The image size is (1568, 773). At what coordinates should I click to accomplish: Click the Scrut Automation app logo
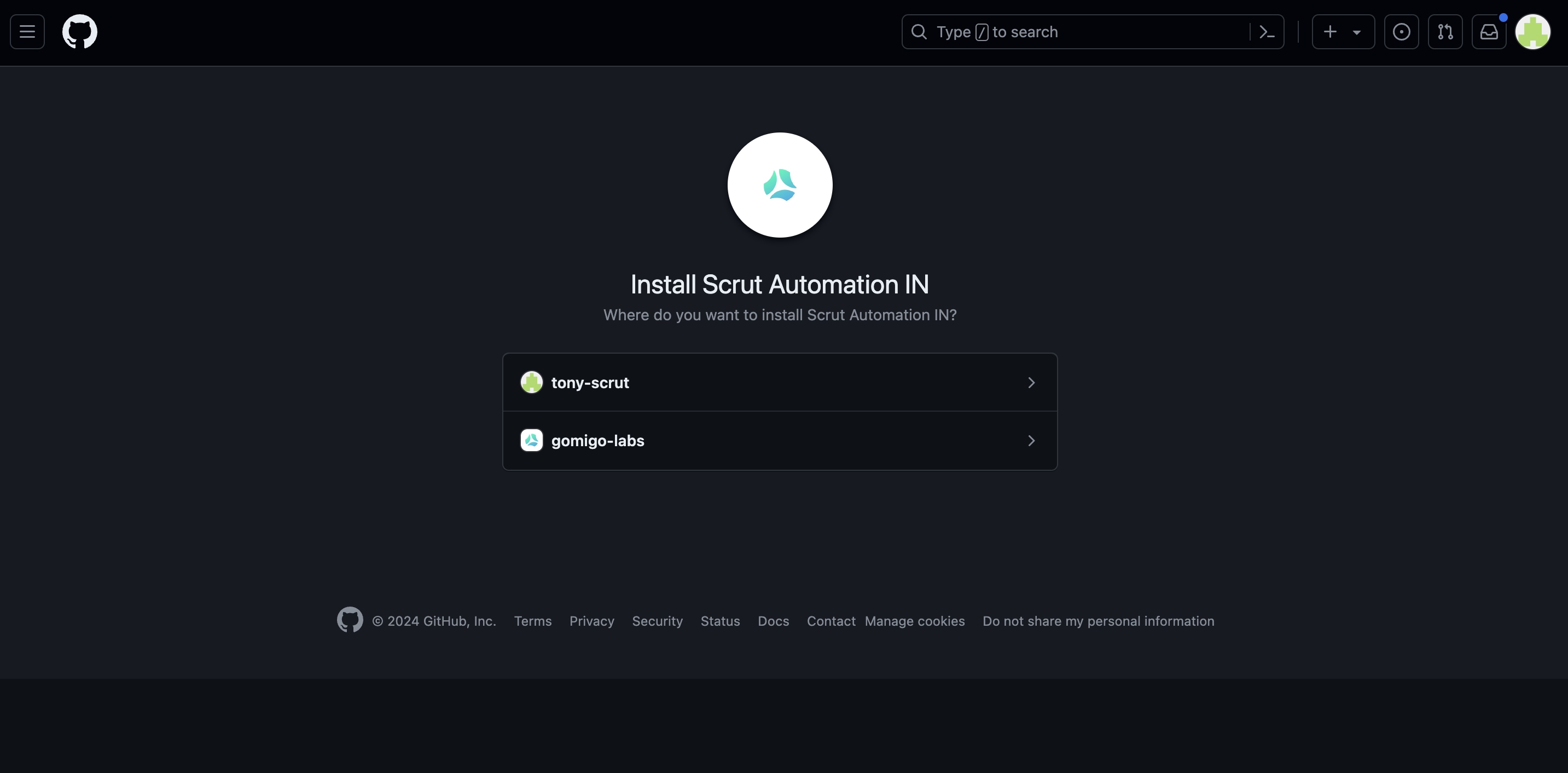780,185
